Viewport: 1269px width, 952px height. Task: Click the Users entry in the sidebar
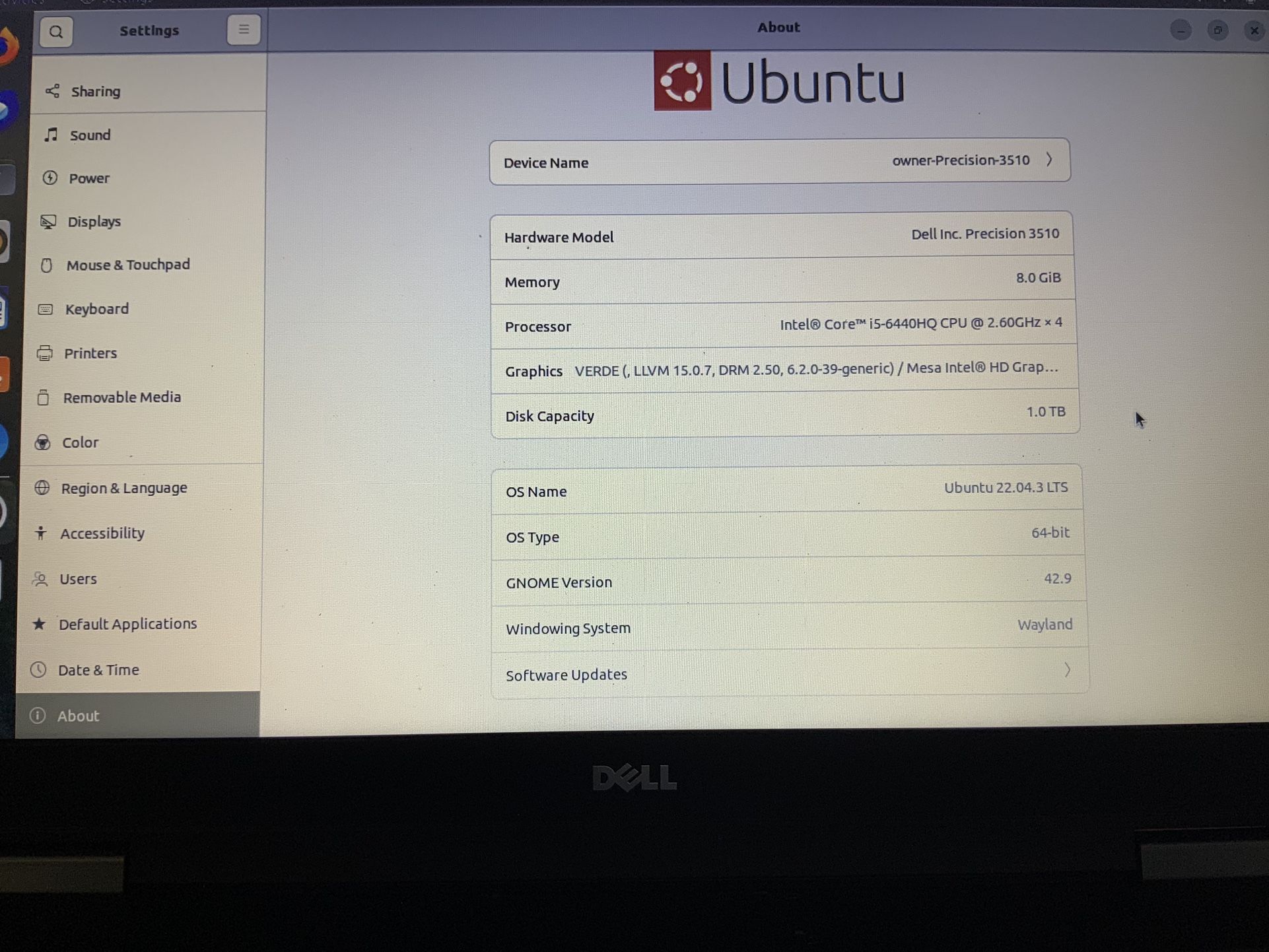click(78, 579)
